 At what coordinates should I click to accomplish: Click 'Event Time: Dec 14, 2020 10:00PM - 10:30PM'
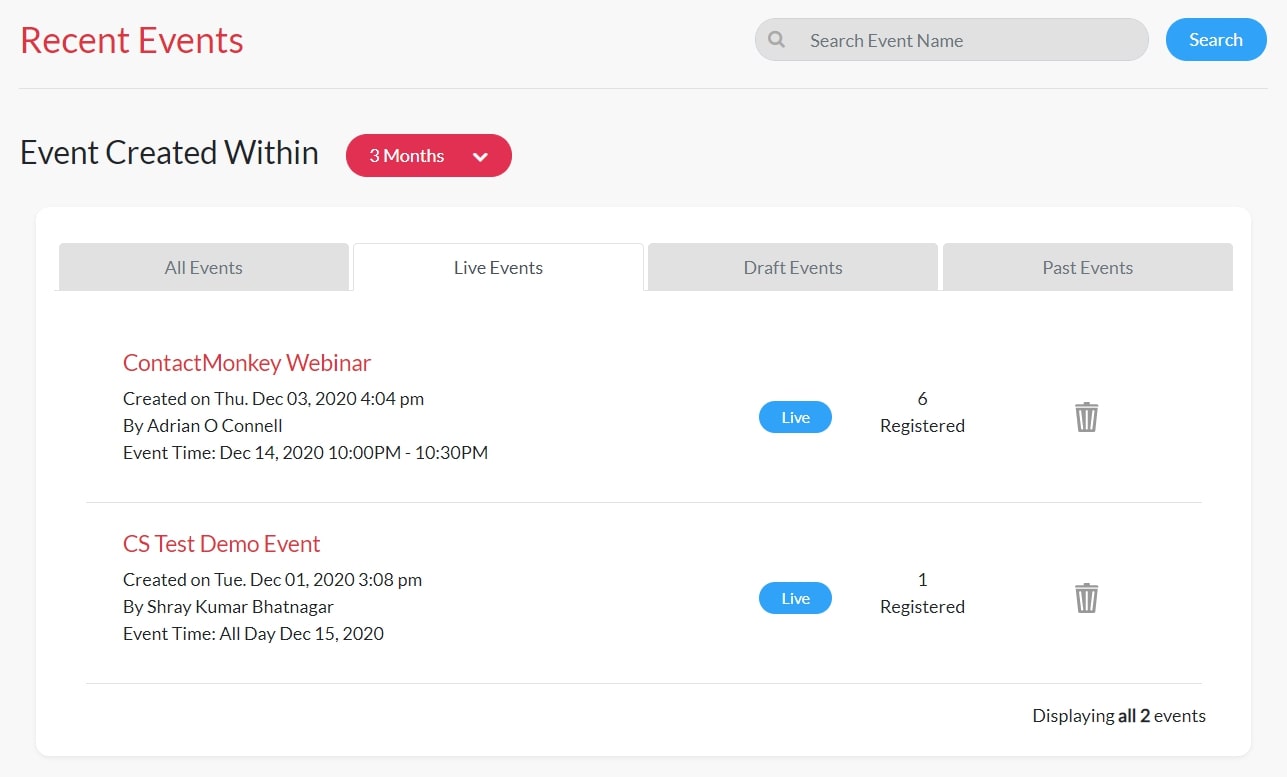point(305,452)
